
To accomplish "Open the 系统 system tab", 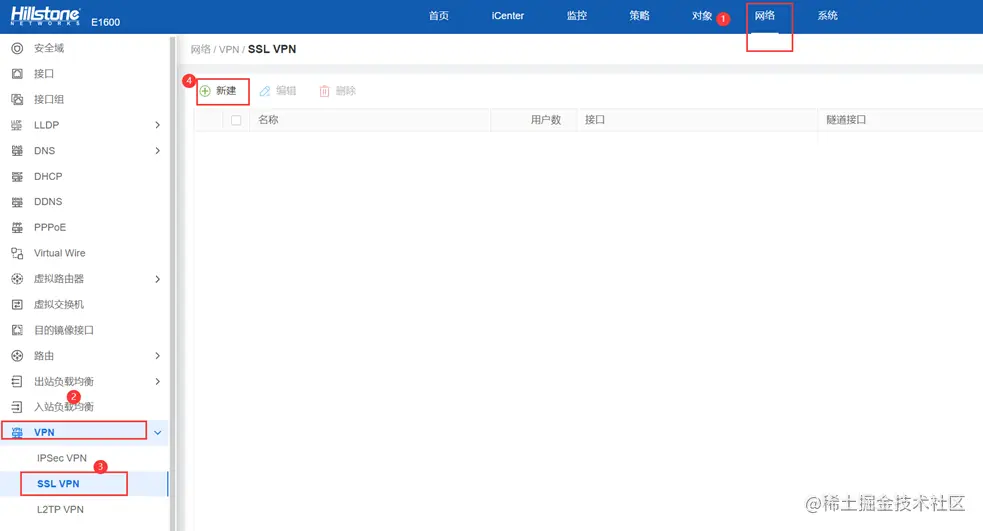I will (828, 16).
